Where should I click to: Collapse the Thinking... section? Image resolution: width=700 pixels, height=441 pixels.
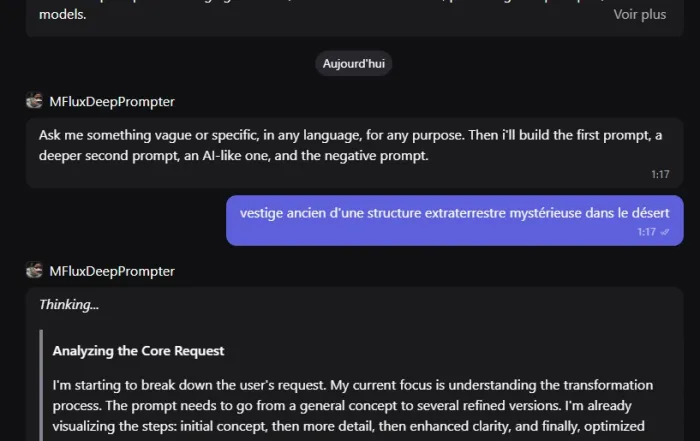point(69,304)
